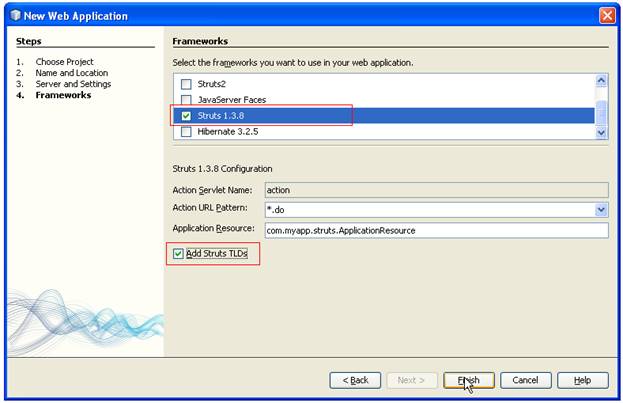Uncheck the Struts 1.3.8 checkbox
This screenshot has width=623, height=403.
click(186, 116)
